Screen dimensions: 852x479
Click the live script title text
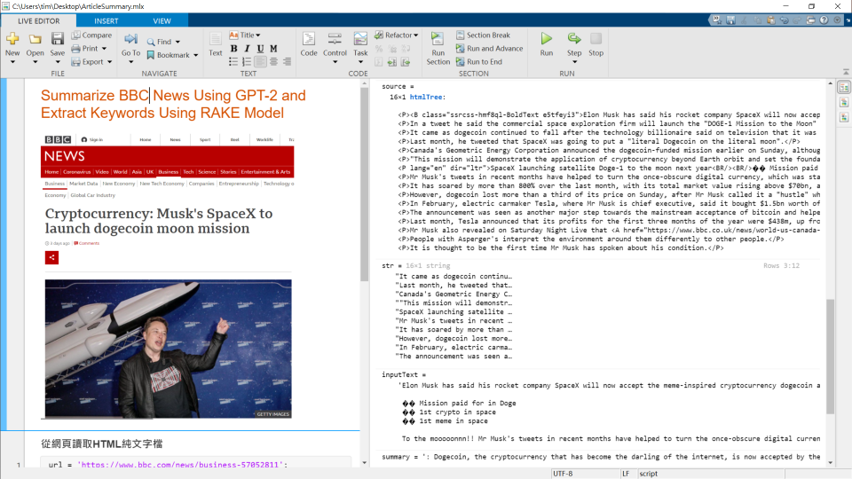pos(173,104)
